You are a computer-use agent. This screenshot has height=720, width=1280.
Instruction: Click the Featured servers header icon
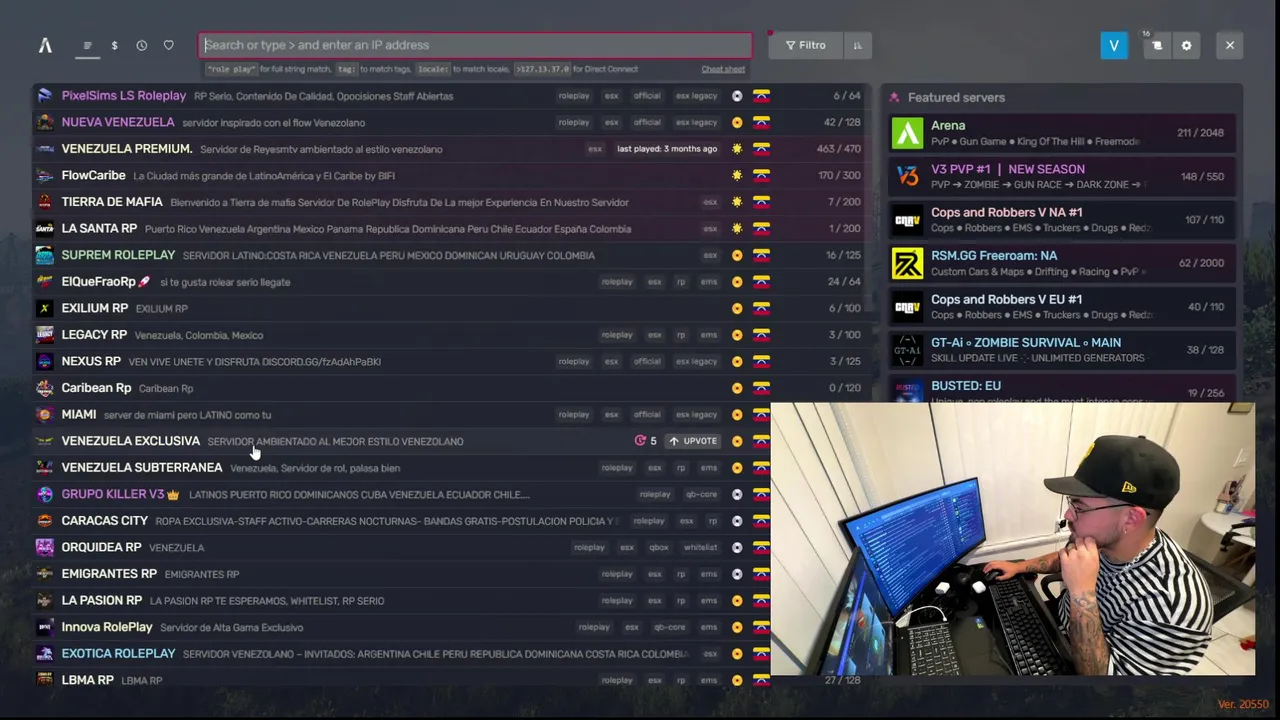894,97
